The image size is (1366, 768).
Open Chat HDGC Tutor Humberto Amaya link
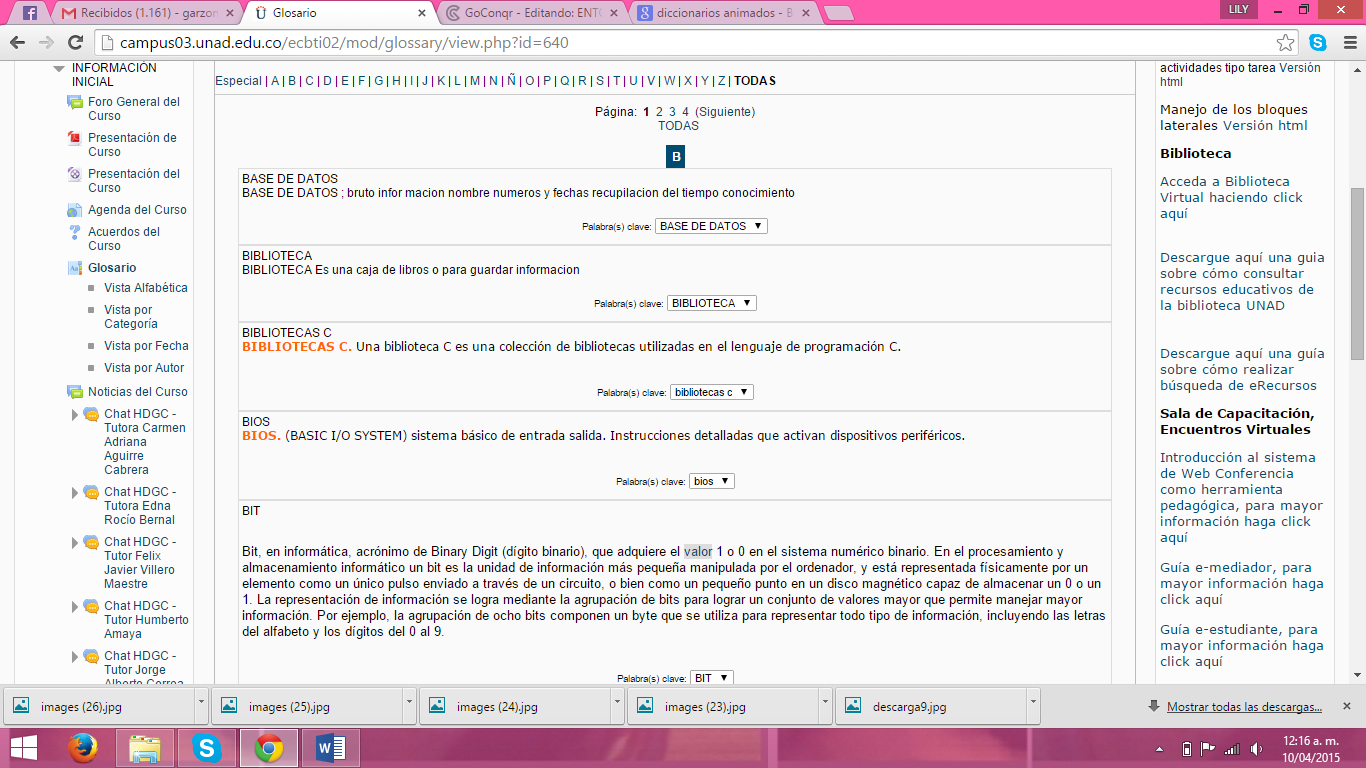click(146, 620)
